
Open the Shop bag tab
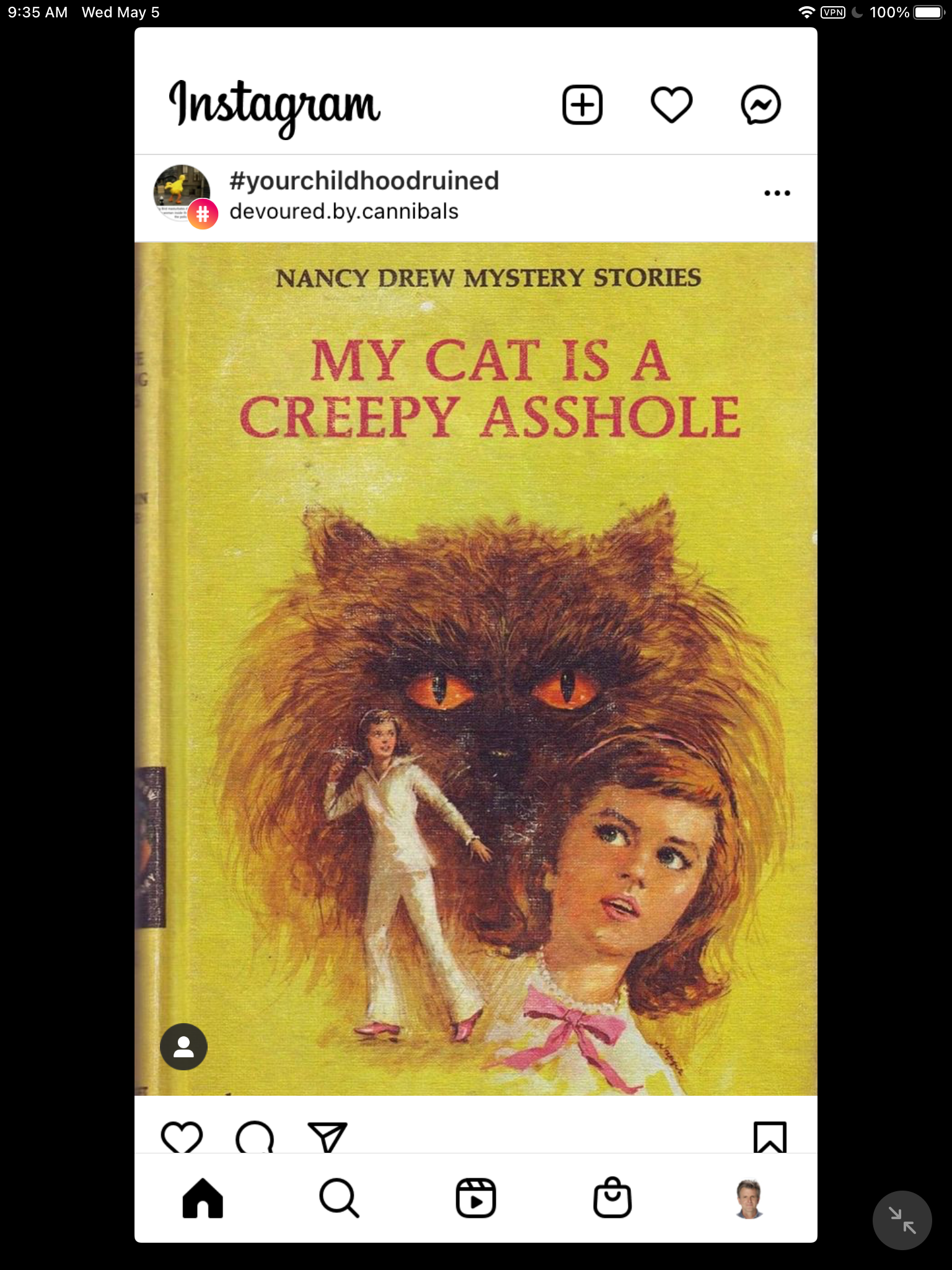[x=612, y=1197]
